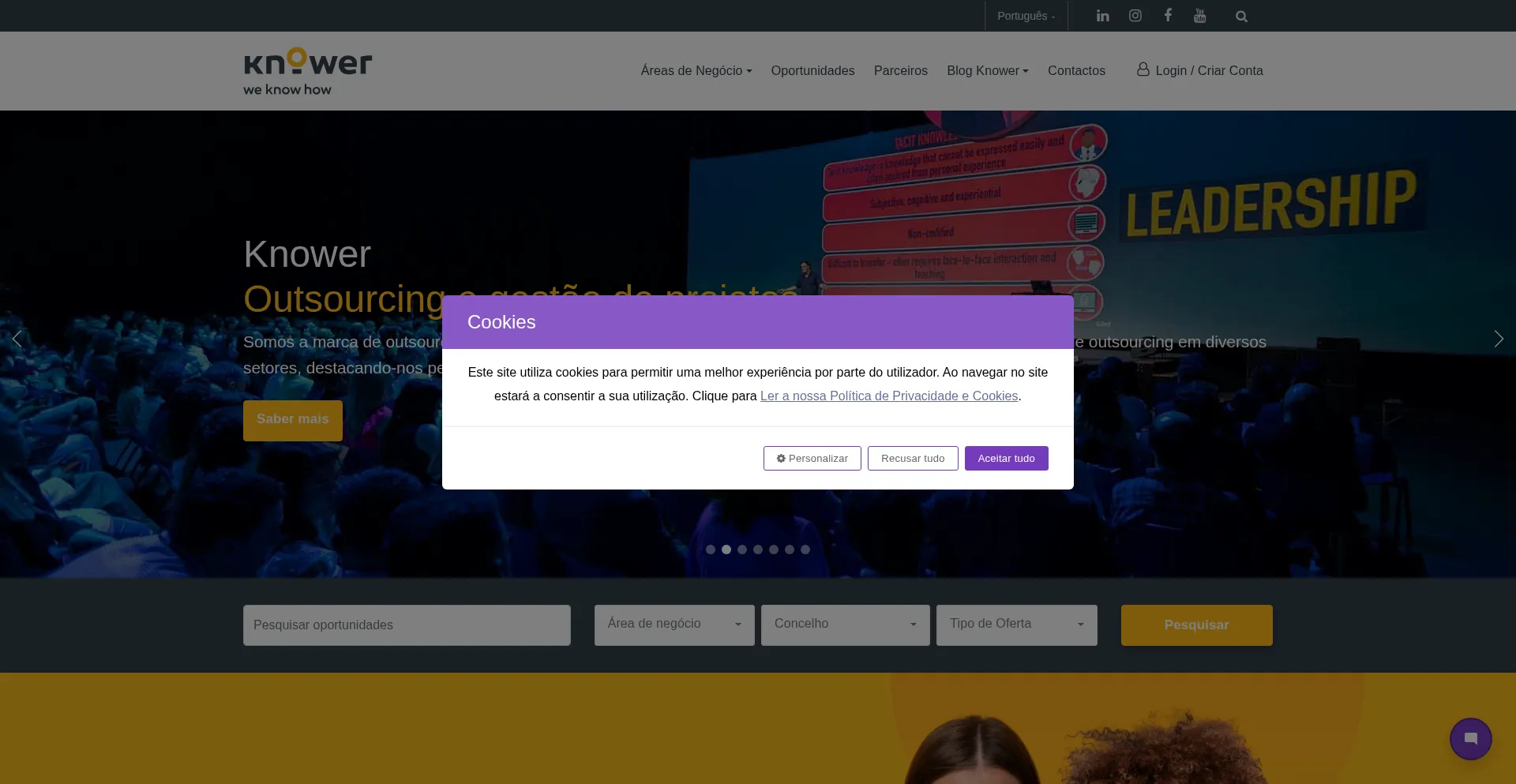The width and height of the screenshot is (1516, 784).
Task: Click Aceitar tudo button
Action: [1007, 459]
